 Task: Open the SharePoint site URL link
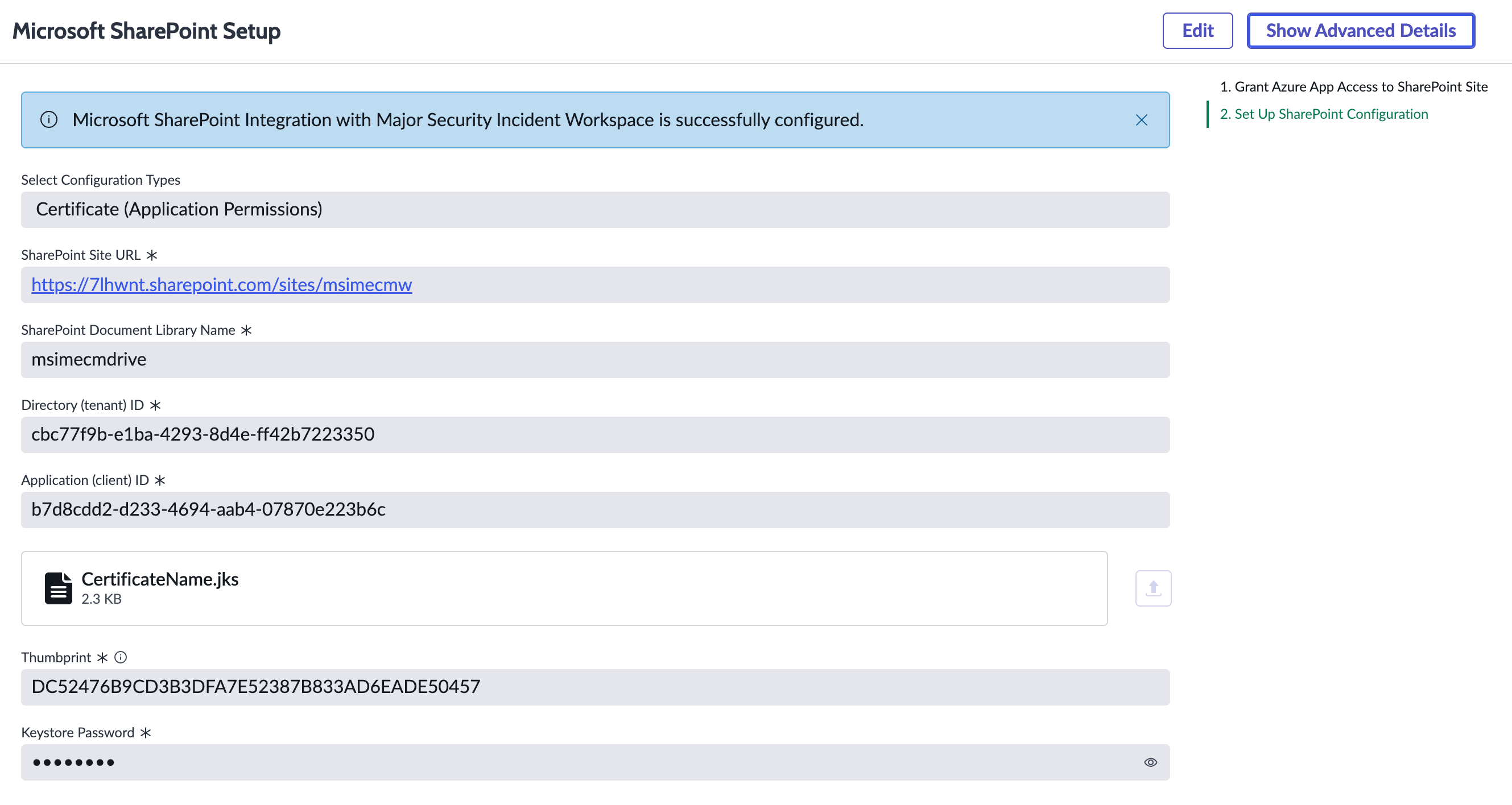coord(222,285)
